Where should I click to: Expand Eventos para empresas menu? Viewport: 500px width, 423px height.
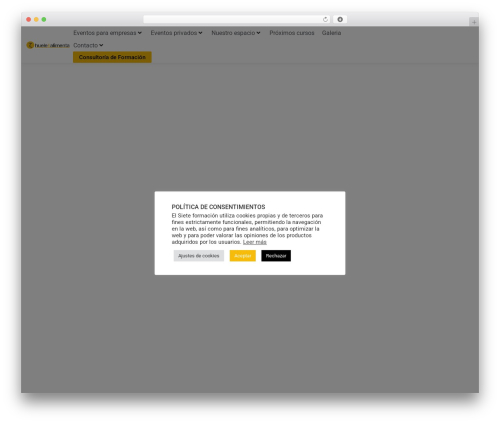[107, 33]
